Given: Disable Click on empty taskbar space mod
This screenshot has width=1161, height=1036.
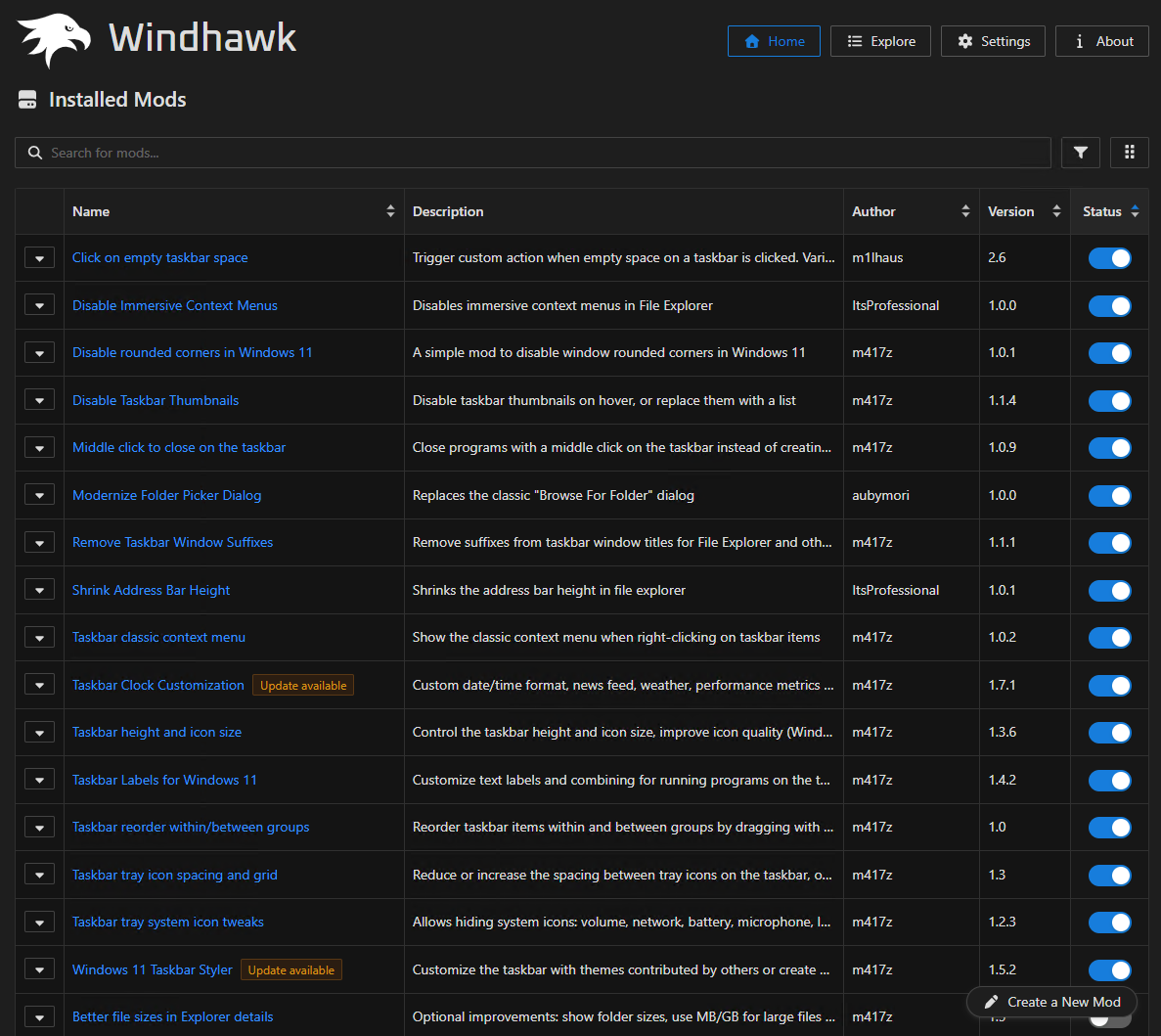Looking at the screenshot, I should pyautogui.click(x=1109, y=258).
